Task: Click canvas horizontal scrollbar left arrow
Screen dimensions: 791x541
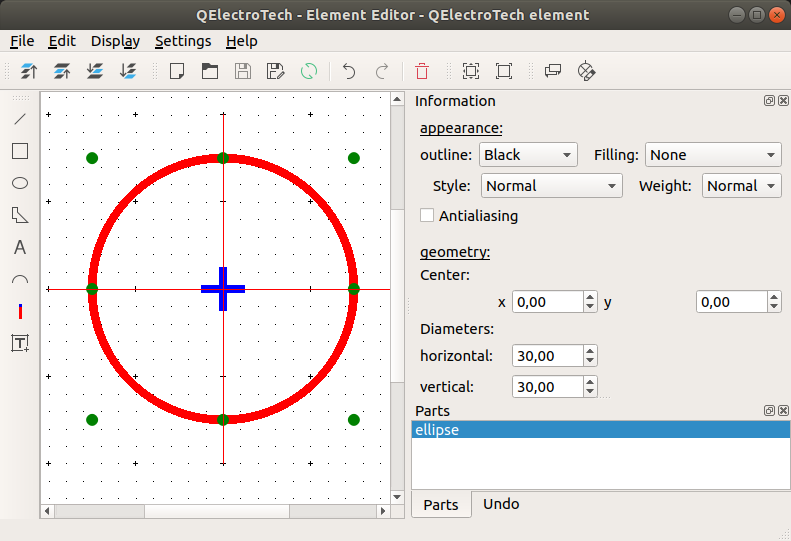Action: (x=47, y=511)
